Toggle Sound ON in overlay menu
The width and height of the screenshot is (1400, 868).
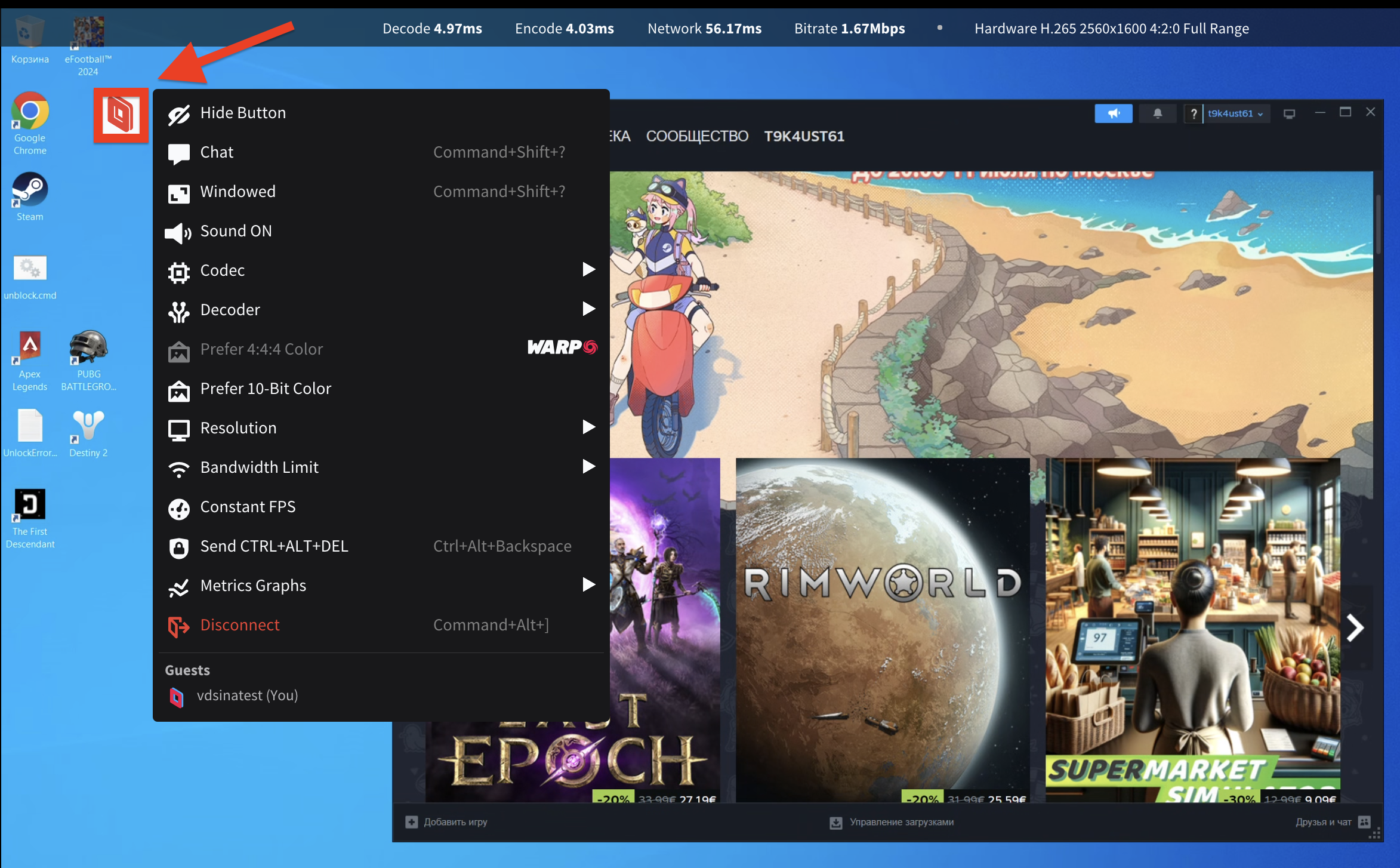pyautogui.click(x=381, y=231)
